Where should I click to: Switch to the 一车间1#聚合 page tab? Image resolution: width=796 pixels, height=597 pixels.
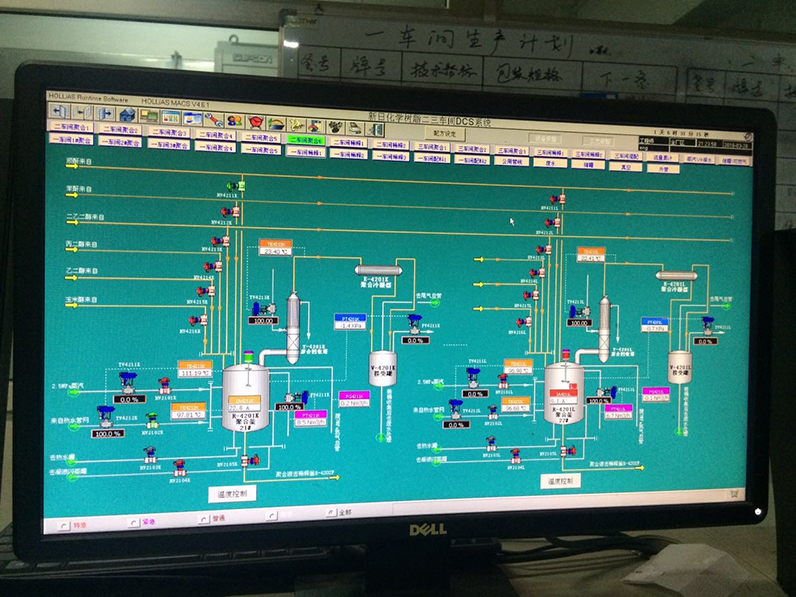coord(71,140)
